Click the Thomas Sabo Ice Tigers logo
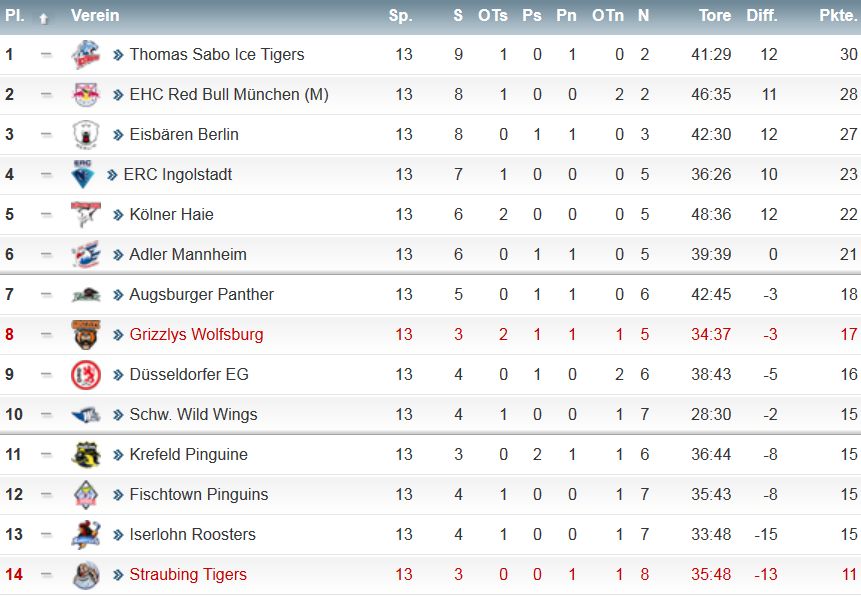 pyautogui.click(x=86, y=54)
